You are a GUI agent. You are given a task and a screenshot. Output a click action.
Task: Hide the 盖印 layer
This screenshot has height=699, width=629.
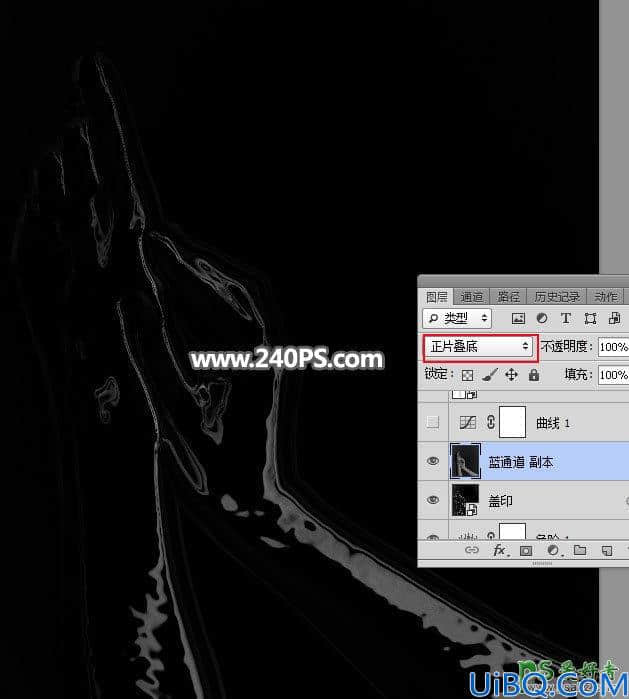tap(433, 500)
